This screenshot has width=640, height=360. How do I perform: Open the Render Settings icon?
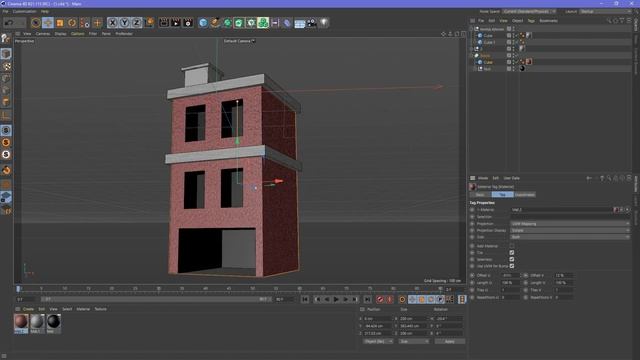tap(188, 22)
